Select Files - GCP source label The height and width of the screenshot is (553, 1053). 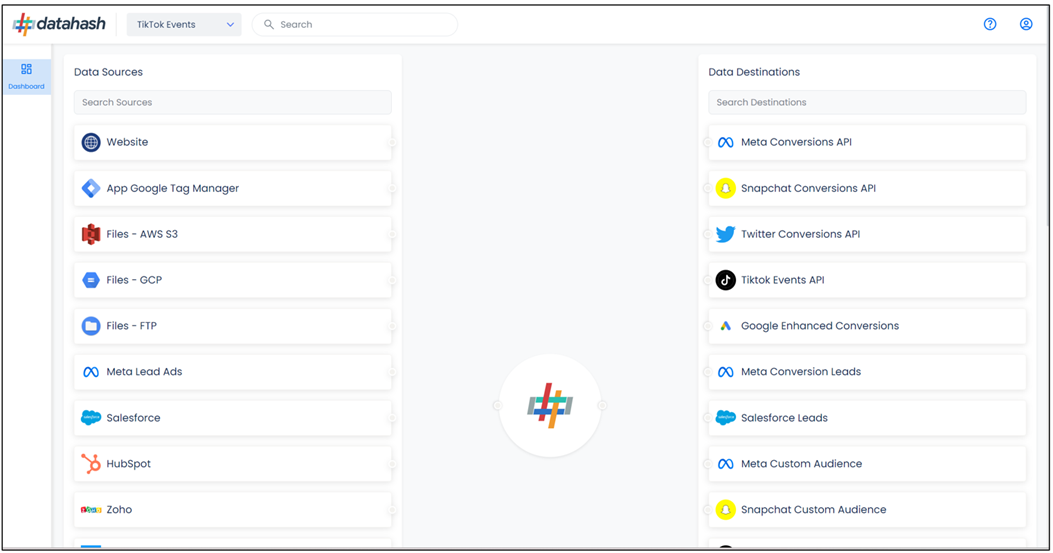[134, 280]
